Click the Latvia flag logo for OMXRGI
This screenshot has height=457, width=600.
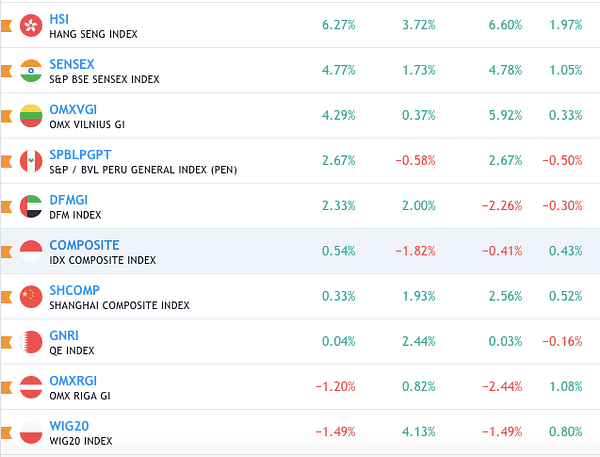[31, 387]
